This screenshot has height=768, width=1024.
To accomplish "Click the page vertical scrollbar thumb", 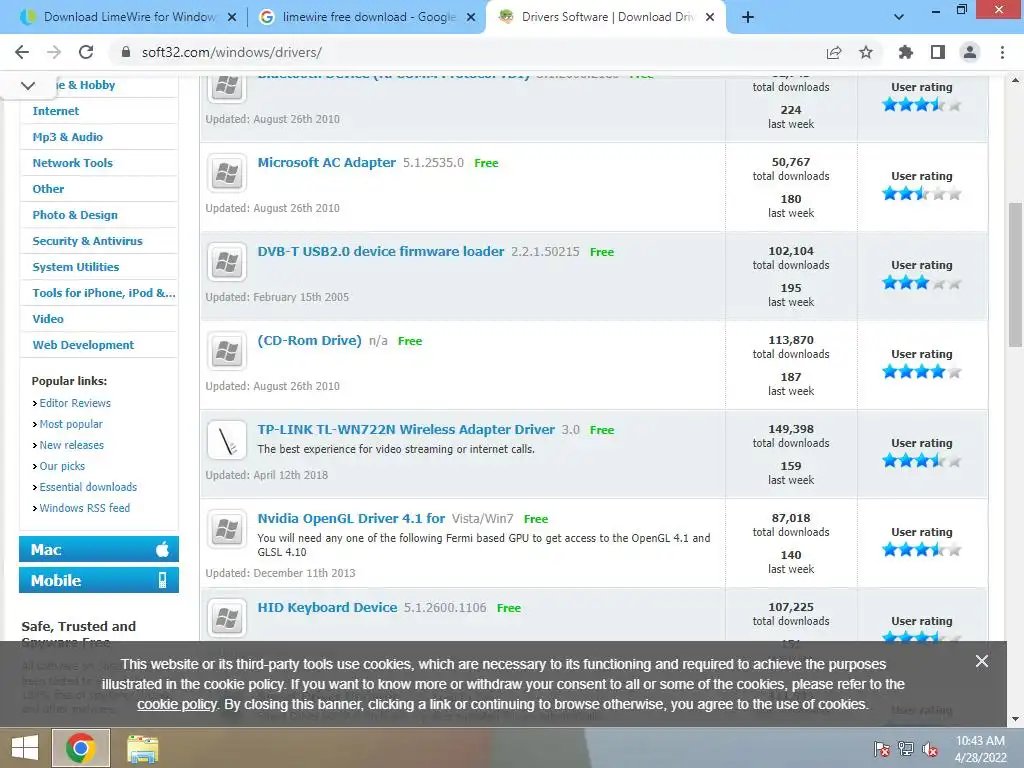I will (1014, 274).
